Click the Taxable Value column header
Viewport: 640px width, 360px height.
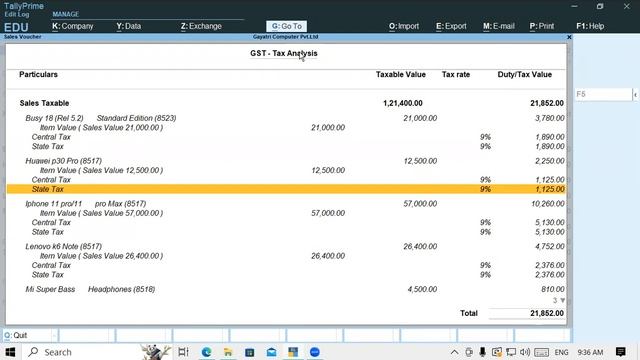[400, 75]
